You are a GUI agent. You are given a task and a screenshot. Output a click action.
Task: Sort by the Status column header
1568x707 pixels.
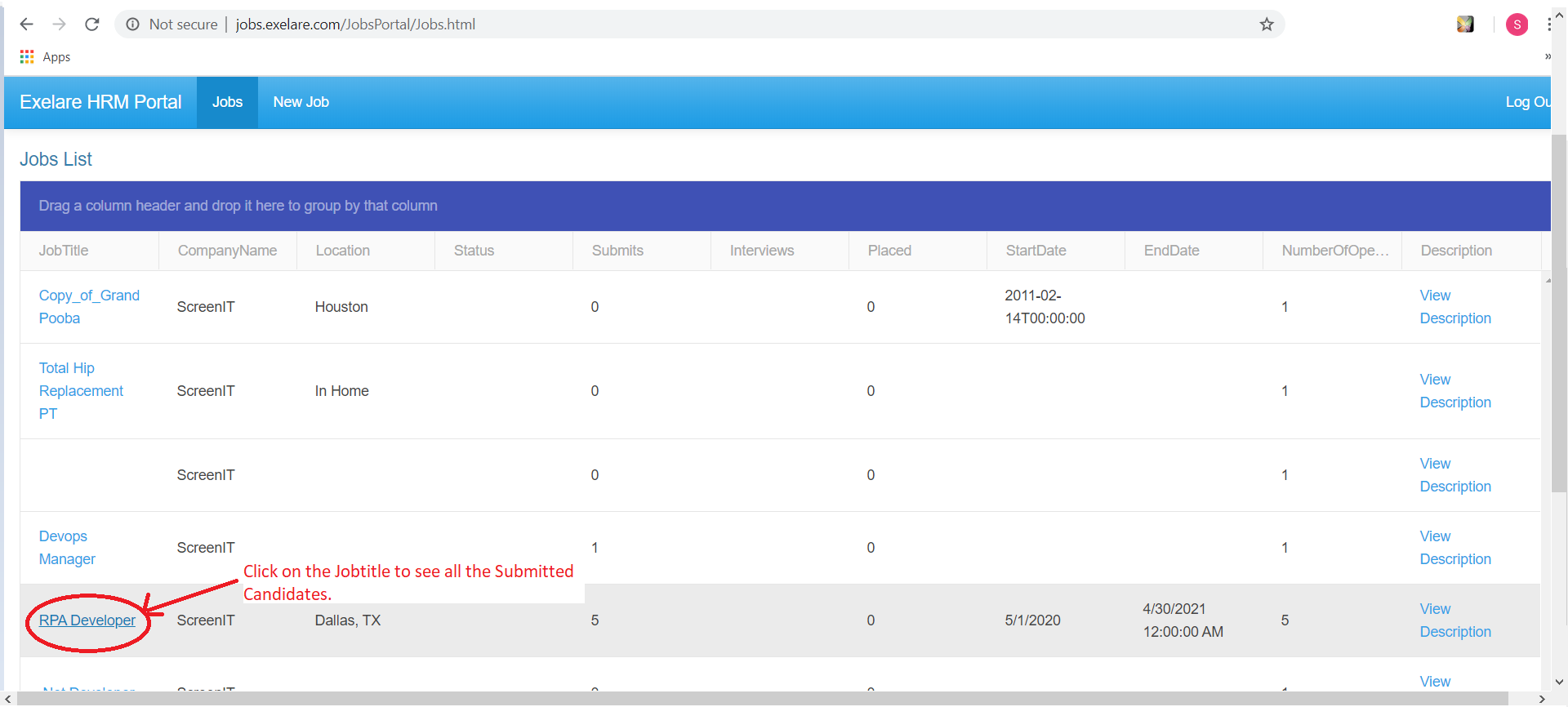pyautogui.click(x=474, y=251)
